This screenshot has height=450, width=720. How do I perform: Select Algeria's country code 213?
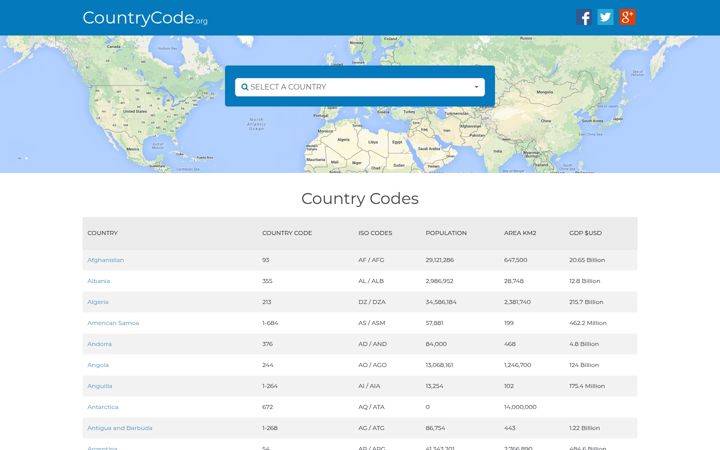(x=267, y=302)
